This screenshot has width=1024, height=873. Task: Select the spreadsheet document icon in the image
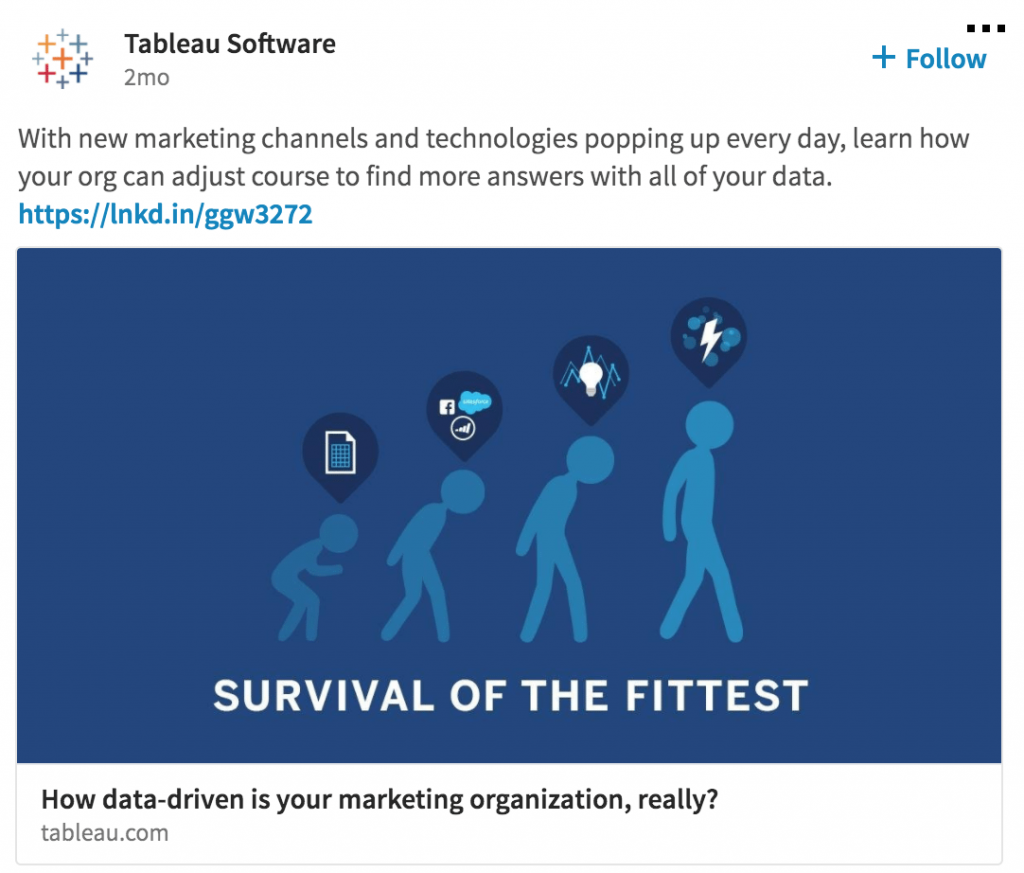(x=340, y=450)
